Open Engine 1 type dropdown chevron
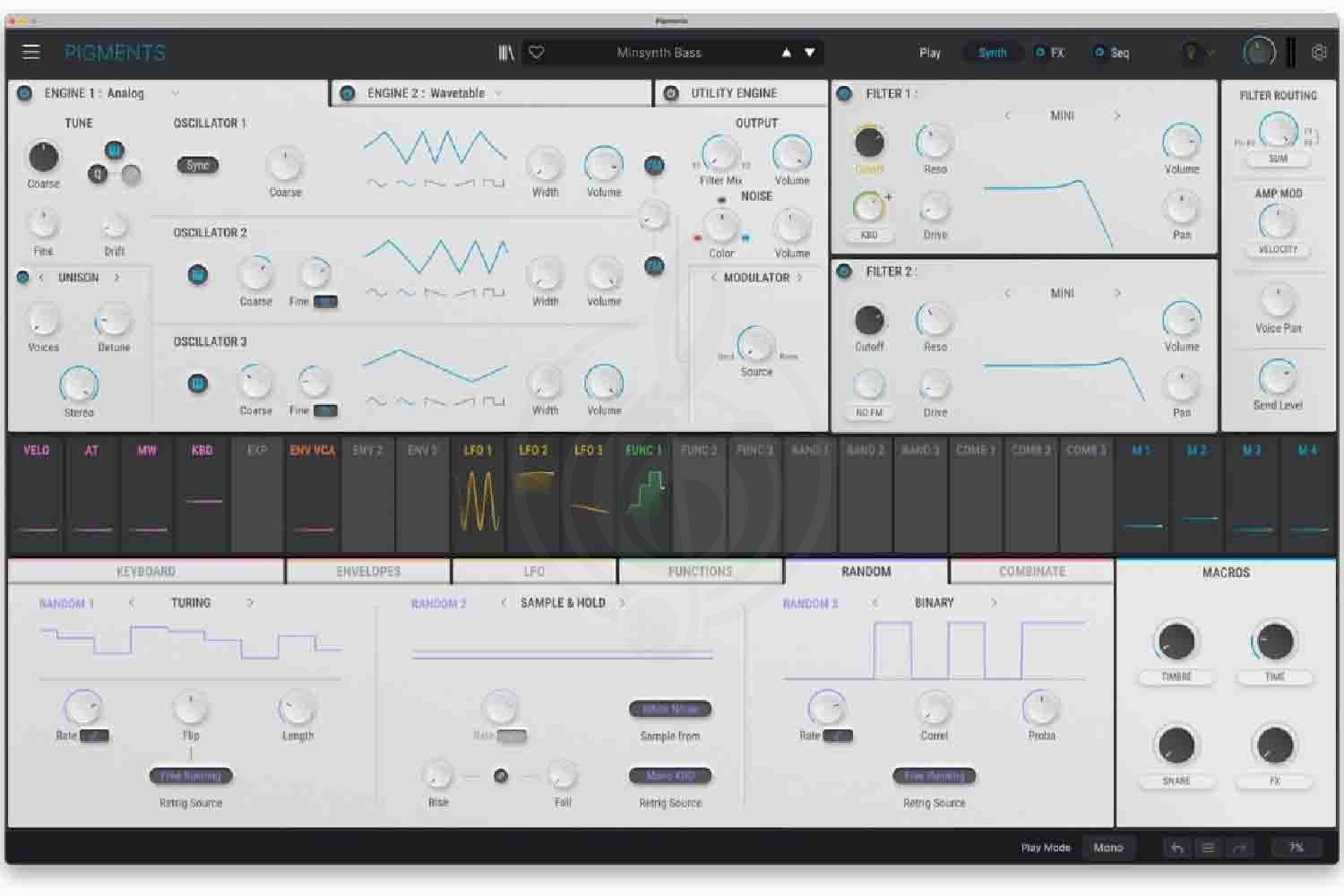Screen dimensions: 1344x896 click(x=176, y=93)
